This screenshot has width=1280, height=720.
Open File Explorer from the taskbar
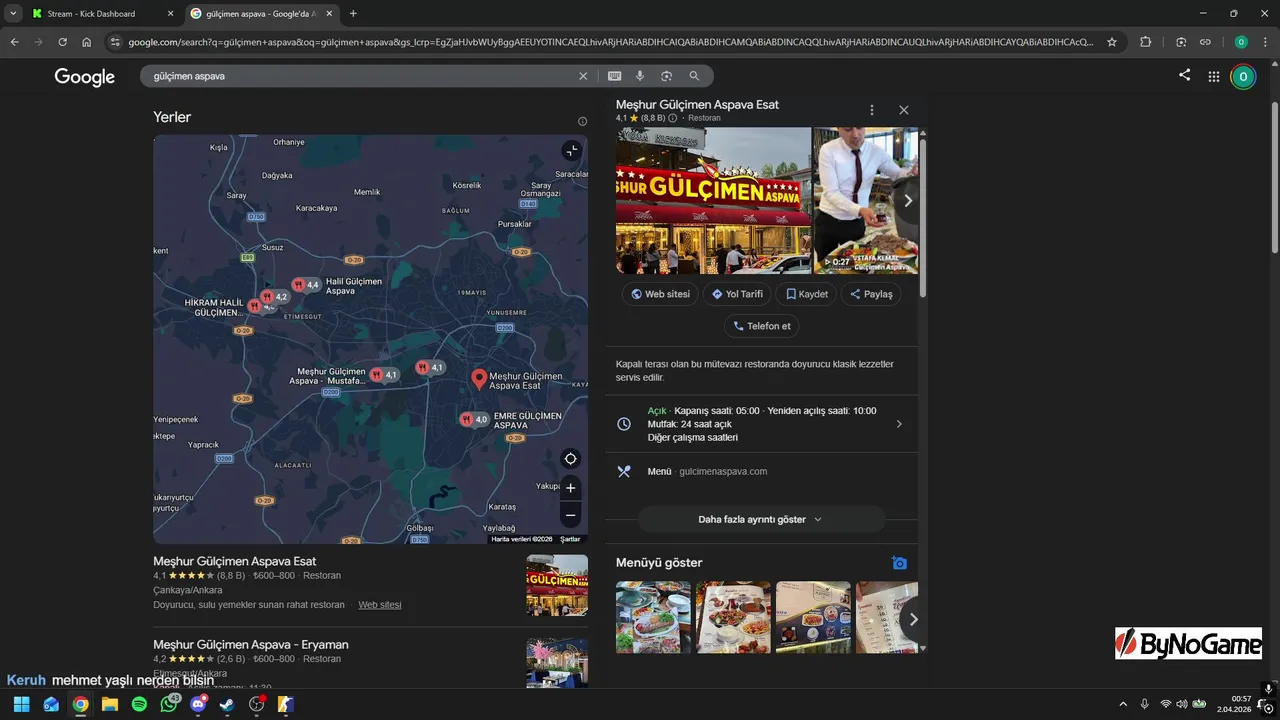click(x=110, y=704)
